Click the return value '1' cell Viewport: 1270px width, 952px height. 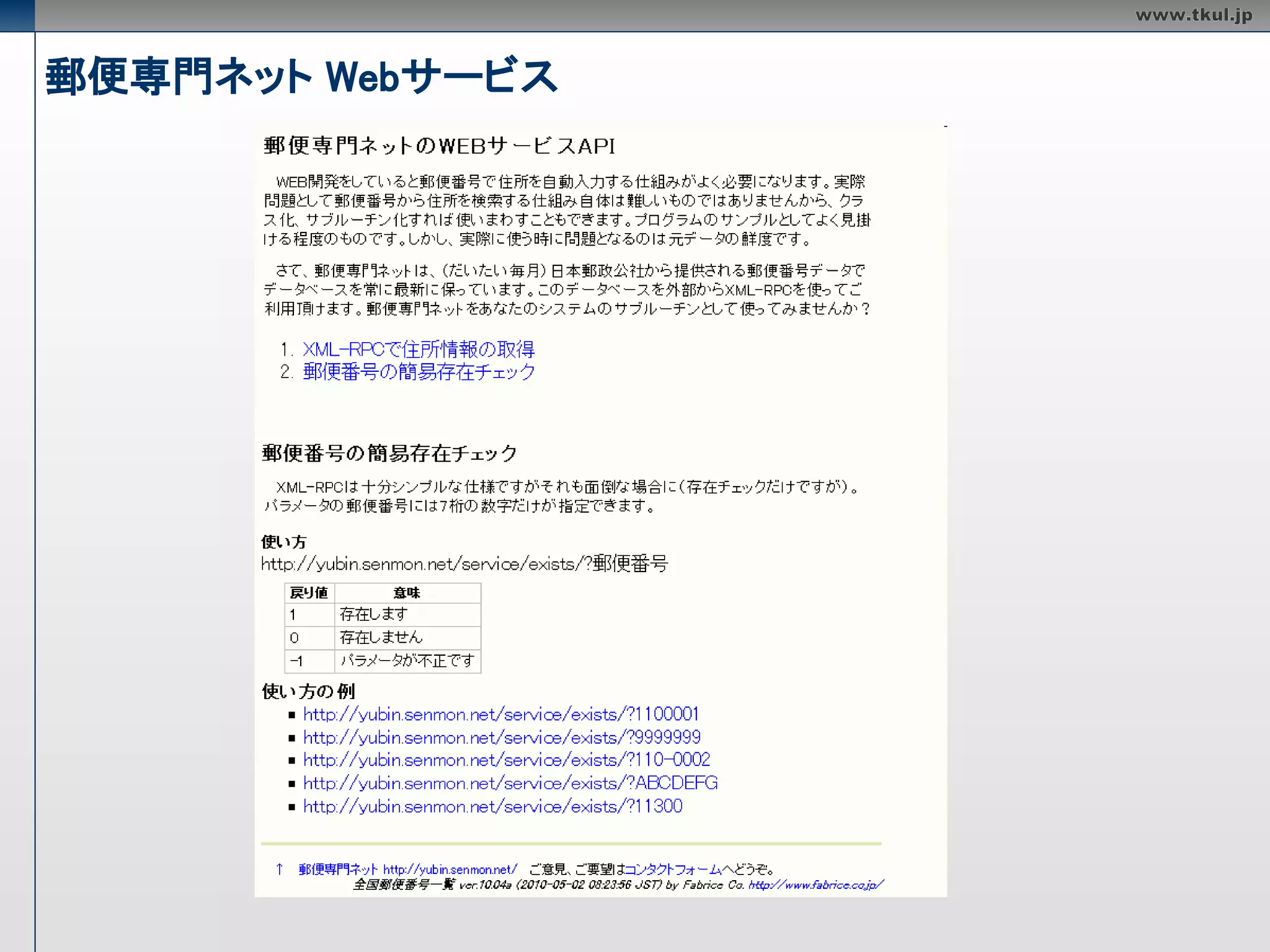[309, 614]
